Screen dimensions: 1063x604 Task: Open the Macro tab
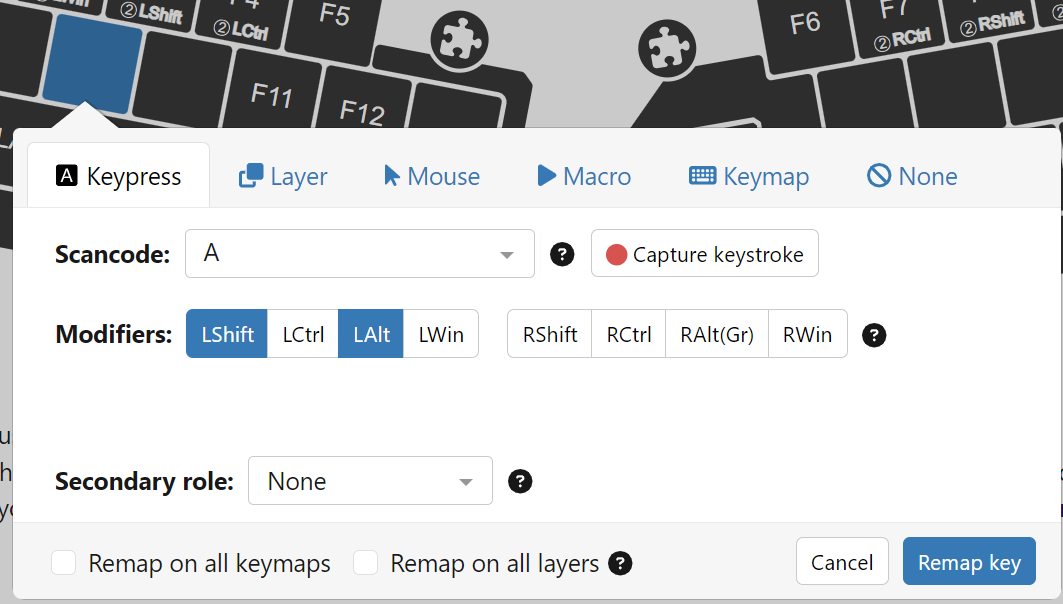pos(584,177)
